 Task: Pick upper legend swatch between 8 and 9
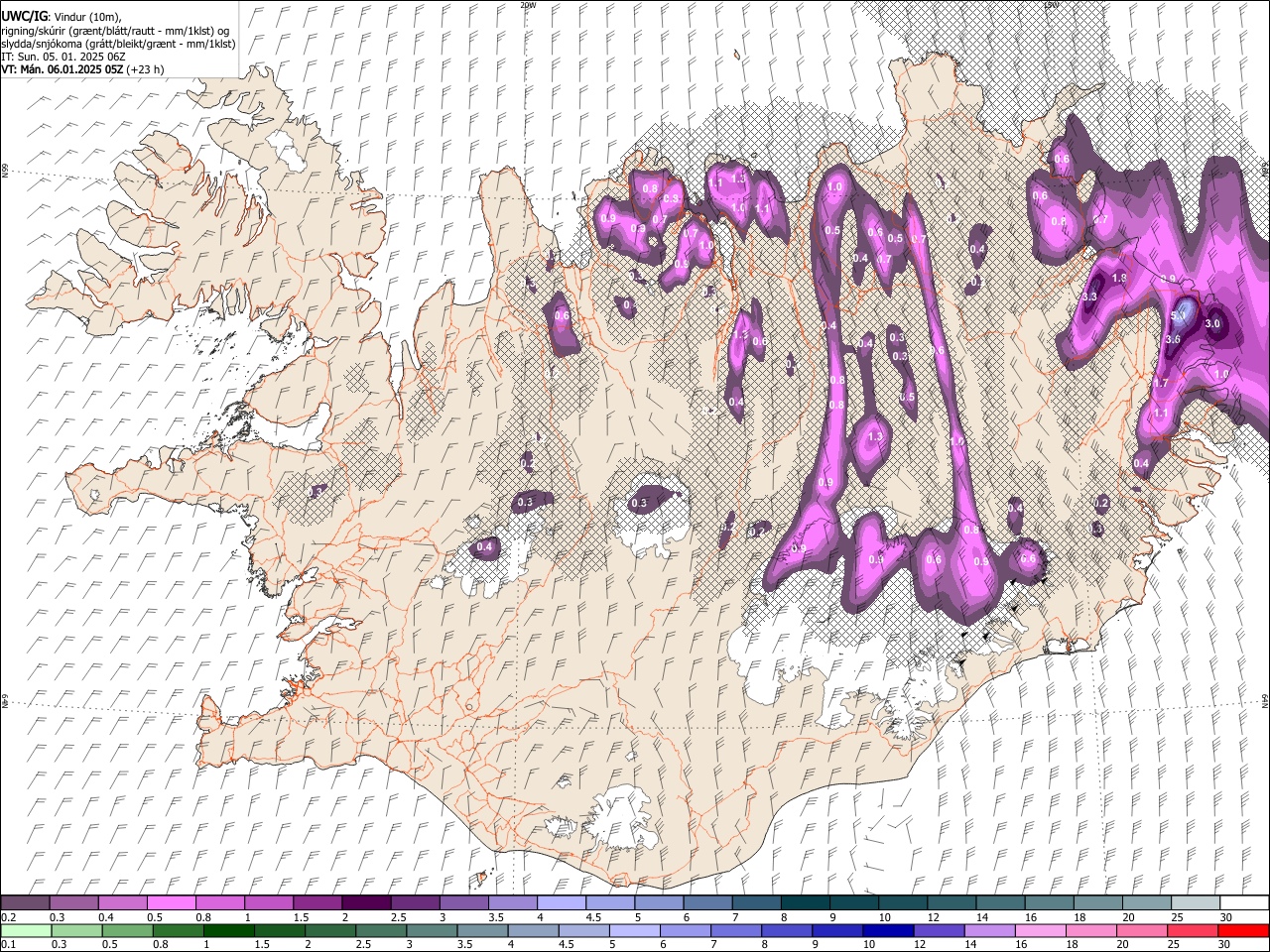click(x=804, y=902)
